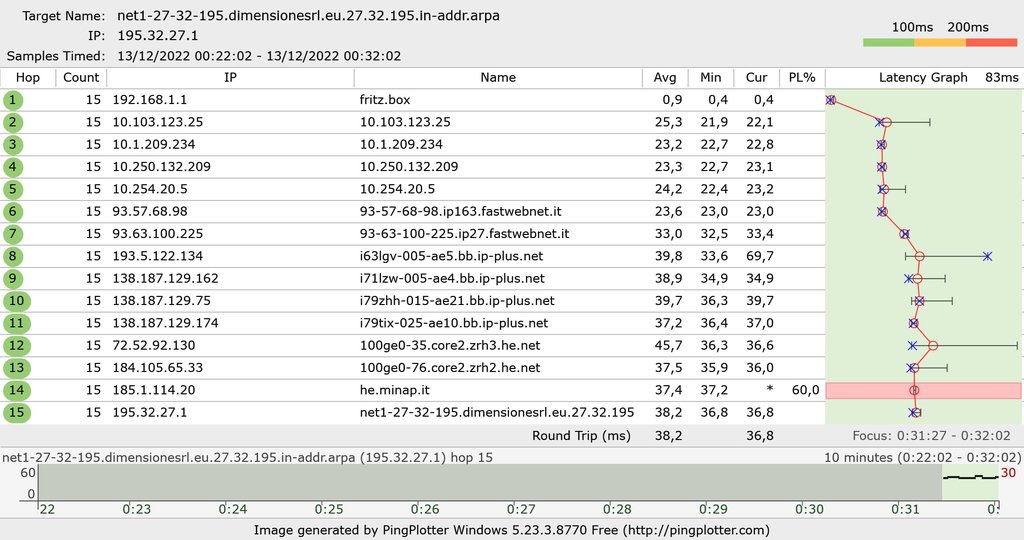Viewport: 1024px width, 540px height.
Task: Click hop 8 blue X marker on graph
Action: coord(987,256)
